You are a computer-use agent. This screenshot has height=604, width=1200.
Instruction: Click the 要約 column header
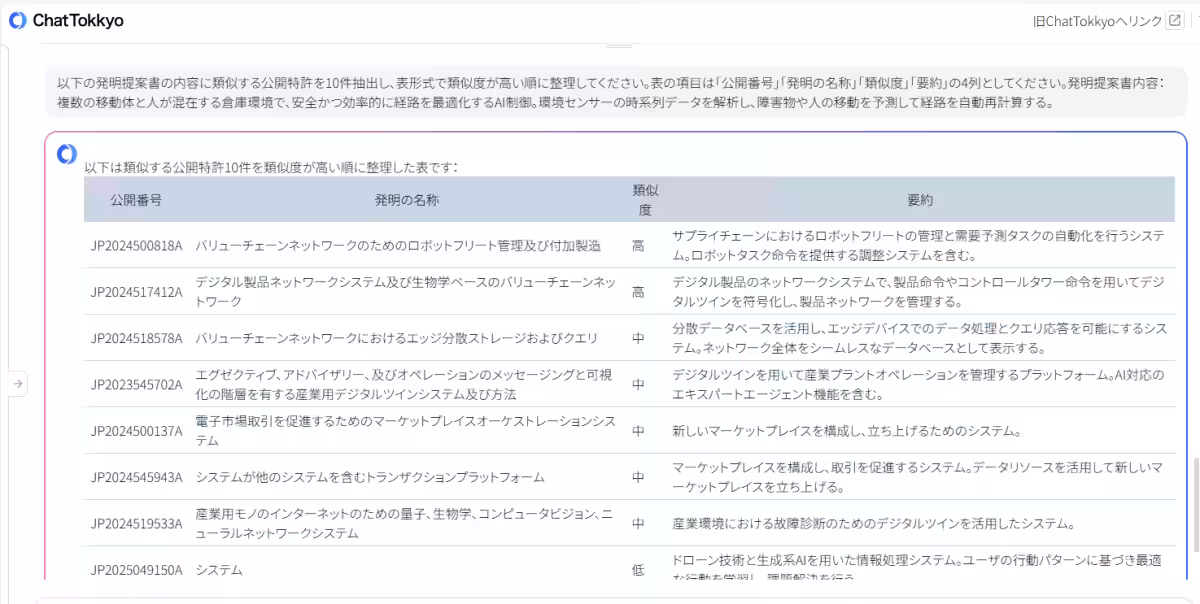pyautogui.click(x=920, y=201)
